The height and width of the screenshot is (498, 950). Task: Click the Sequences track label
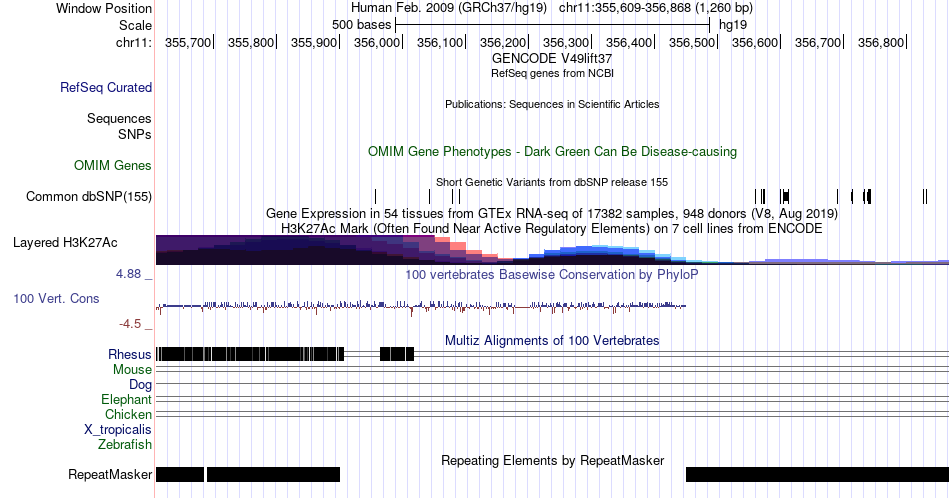tap(119, 118)
